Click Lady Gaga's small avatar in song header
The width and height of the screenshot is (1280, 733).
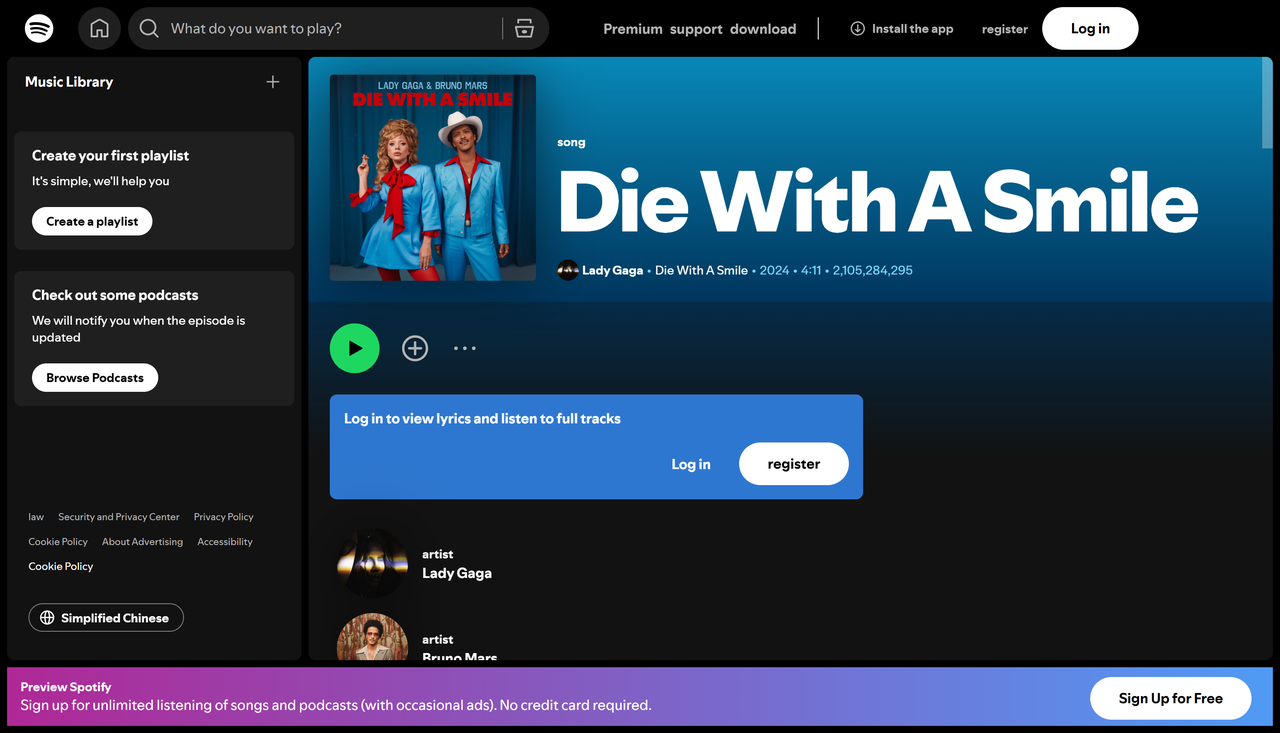[x=568, y=270]
